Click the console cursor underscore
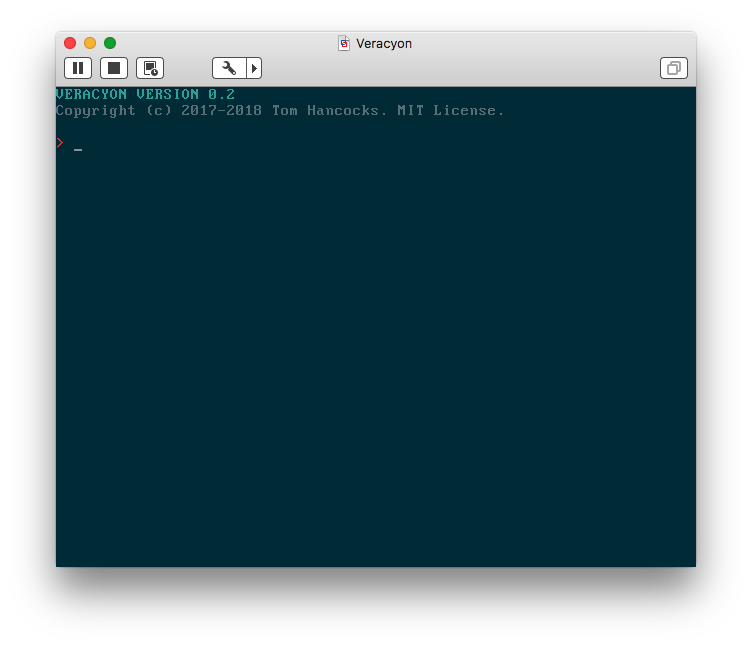 (x=78, y=150)
